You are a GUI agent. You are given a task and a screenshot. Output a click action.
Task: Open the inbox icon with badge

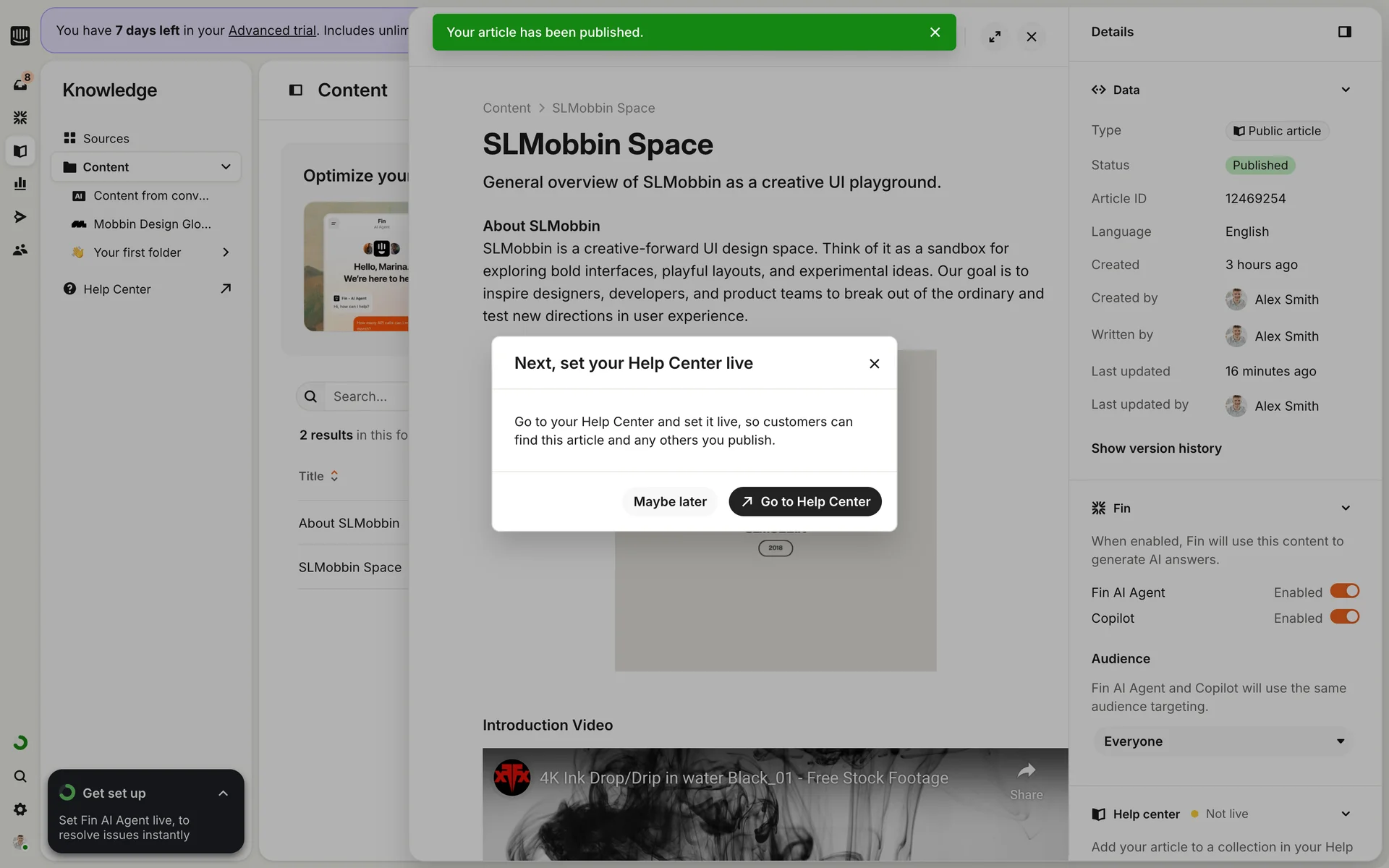tap(20, 84)
